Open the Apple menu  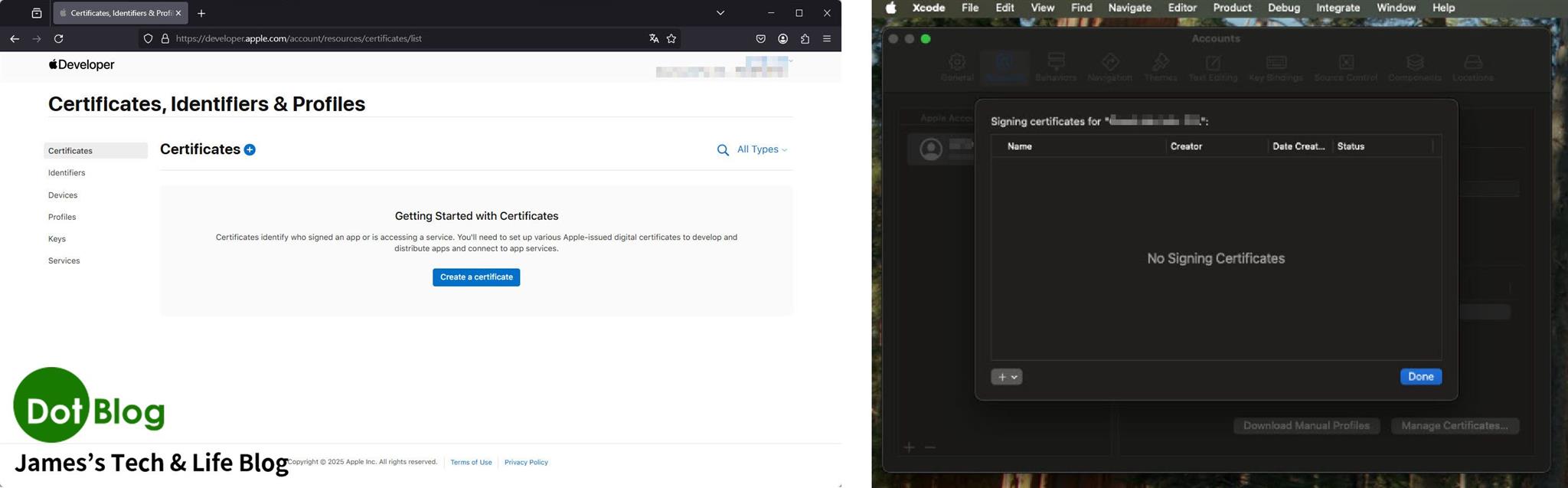(891, 8)
